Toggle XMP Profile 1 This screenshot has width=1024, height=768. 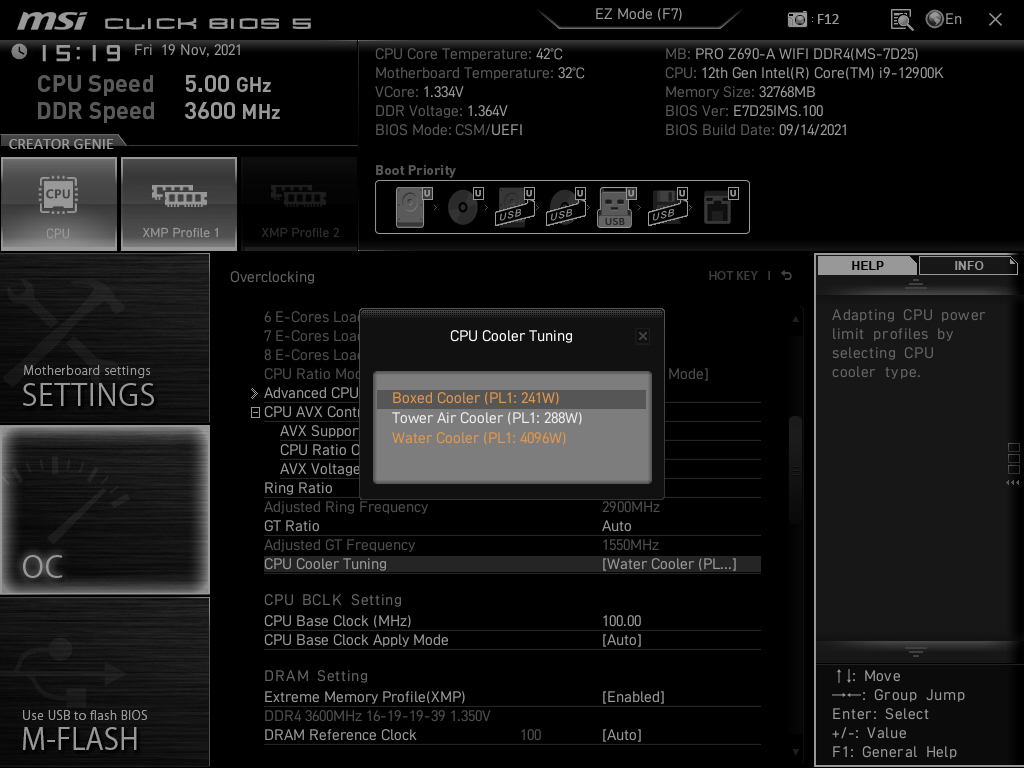[179, 203]
